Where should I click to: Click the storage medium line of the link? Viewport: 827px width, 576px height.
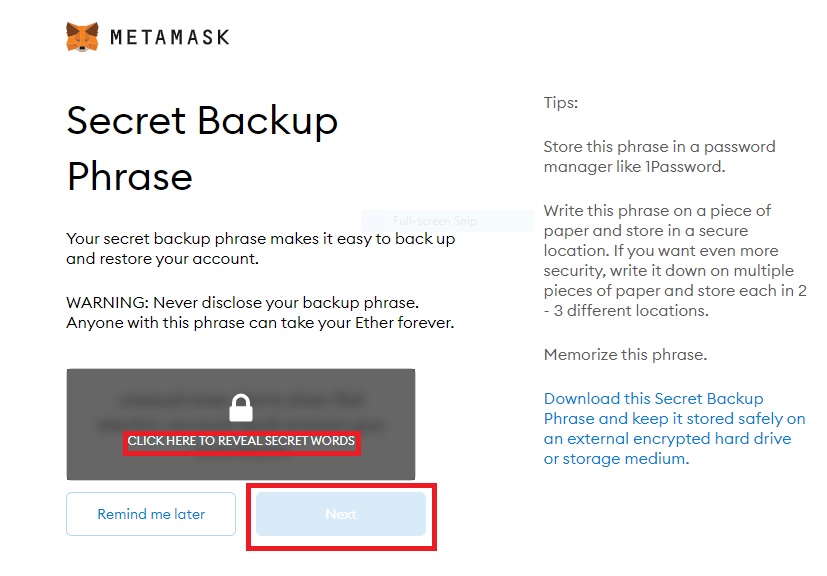(617, 459)
